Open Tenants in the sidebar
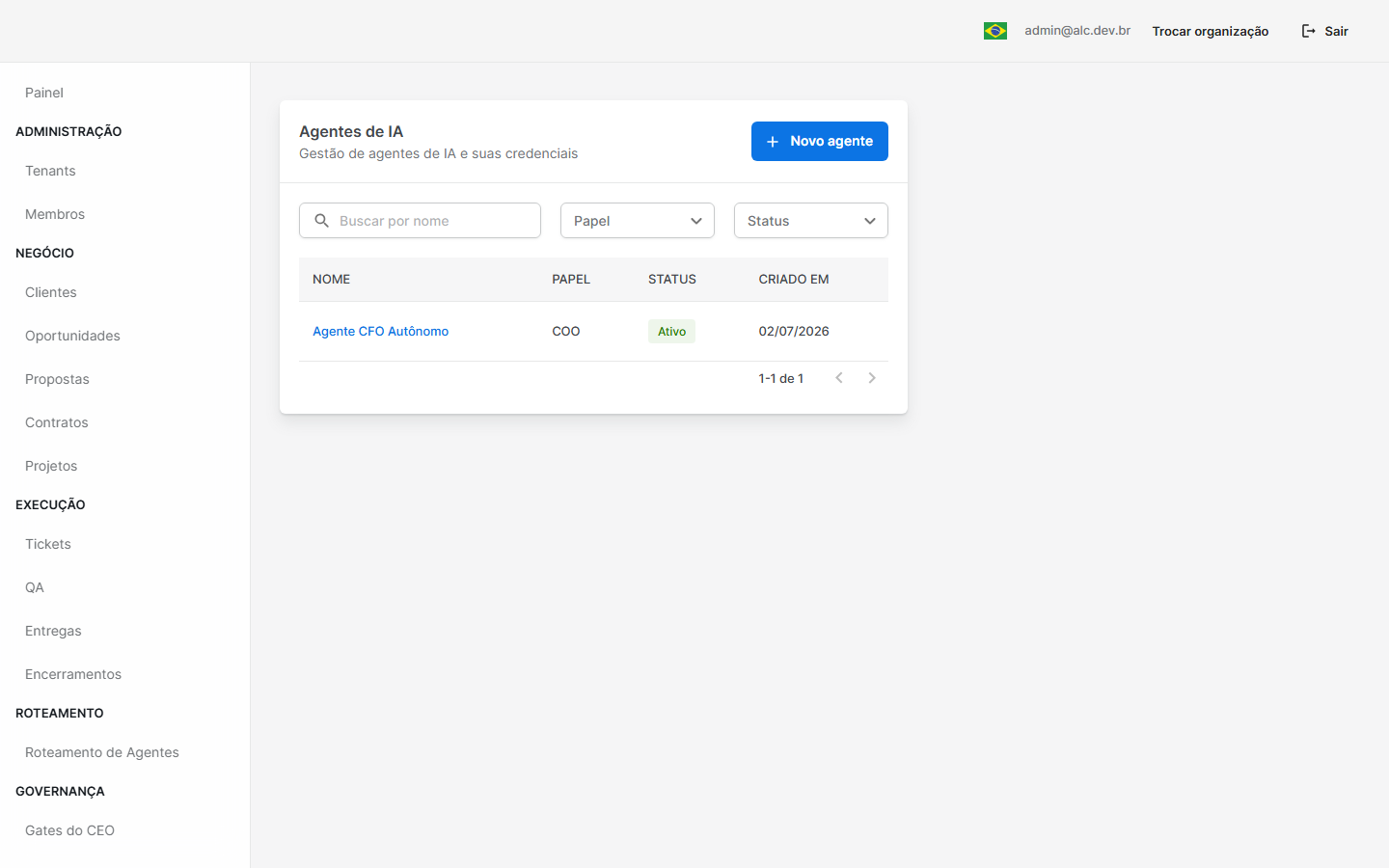This screenshot has height=868, width=1389. (50, 171)
